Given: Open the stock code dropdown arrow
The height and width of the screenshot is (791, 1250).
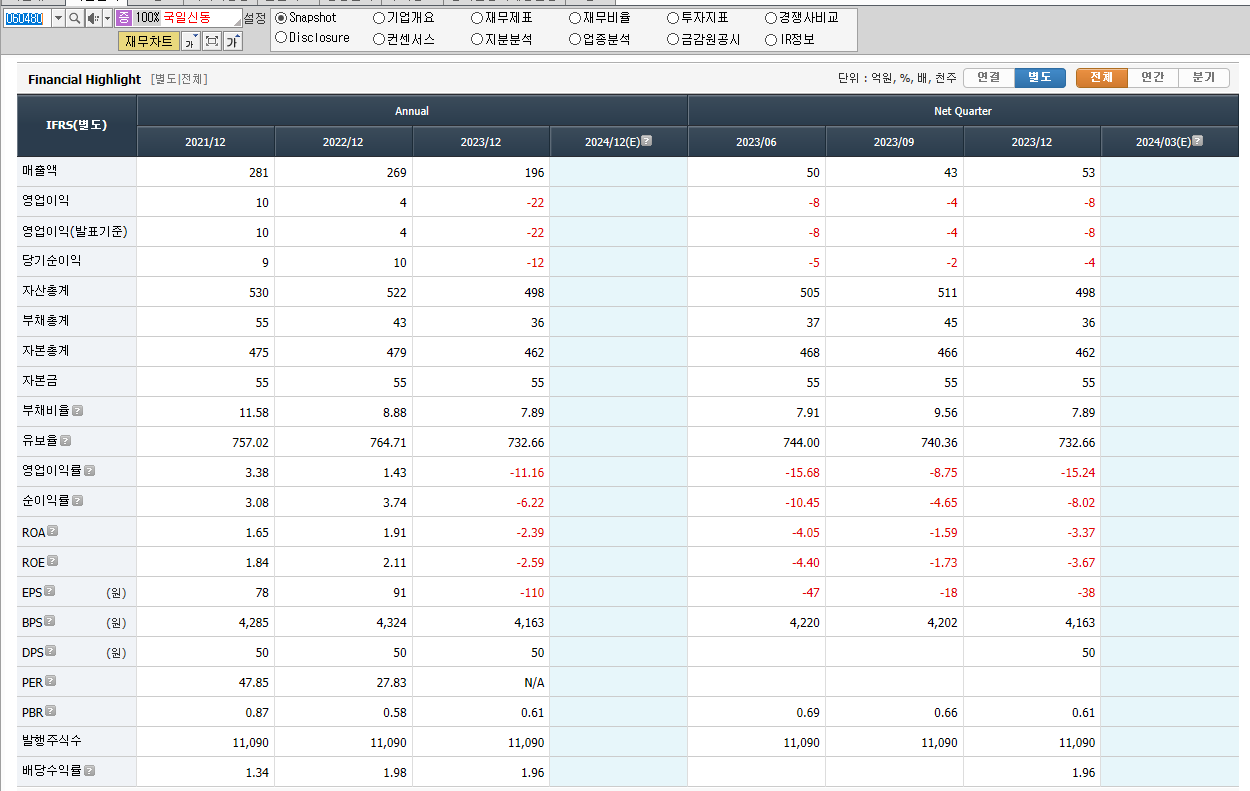Looking at the screenshot, I should (57, 18).
